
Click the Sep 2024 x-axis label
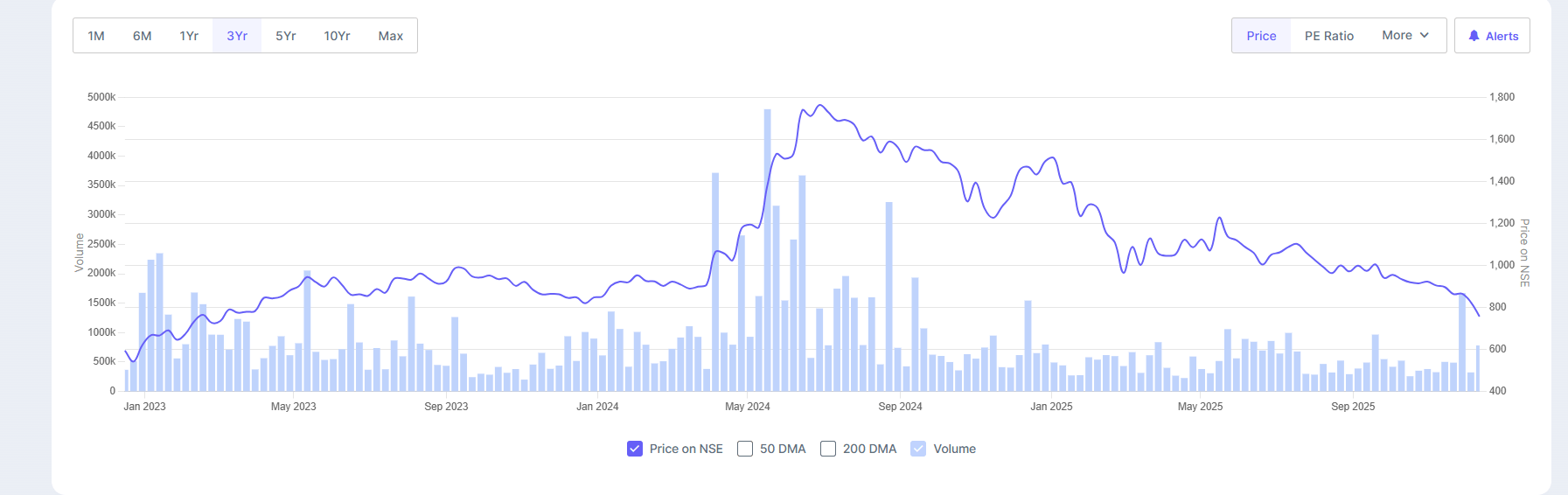[x=900, y=407]
